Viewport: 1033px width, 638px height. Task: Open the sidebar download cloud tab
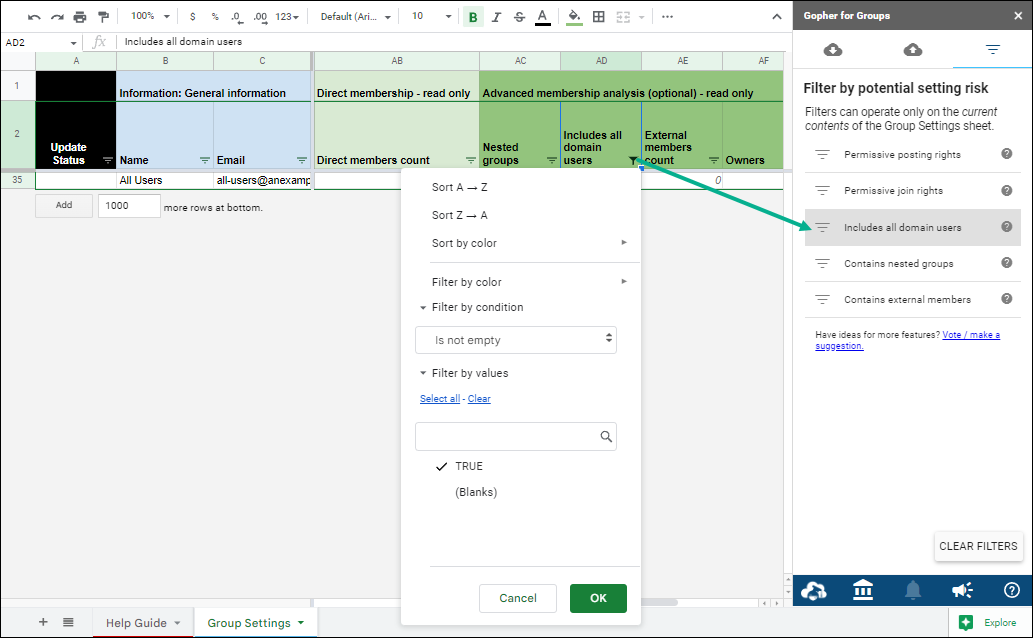[833, 49]
